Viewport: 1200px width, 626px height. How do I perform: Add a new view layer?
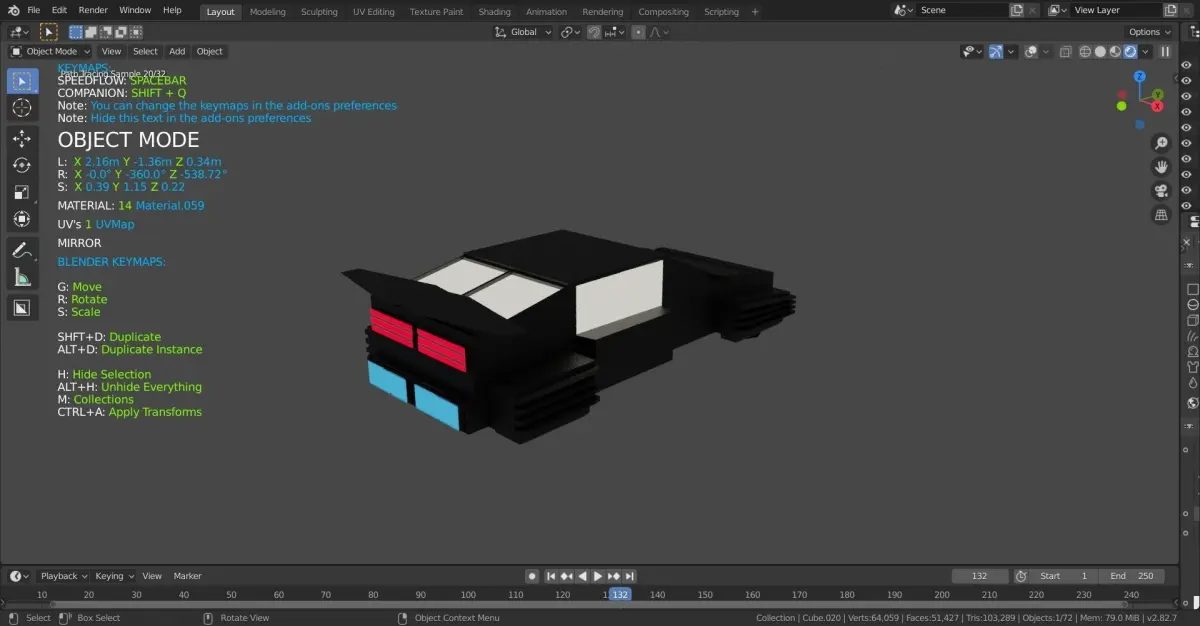[x=1170, y=11]
